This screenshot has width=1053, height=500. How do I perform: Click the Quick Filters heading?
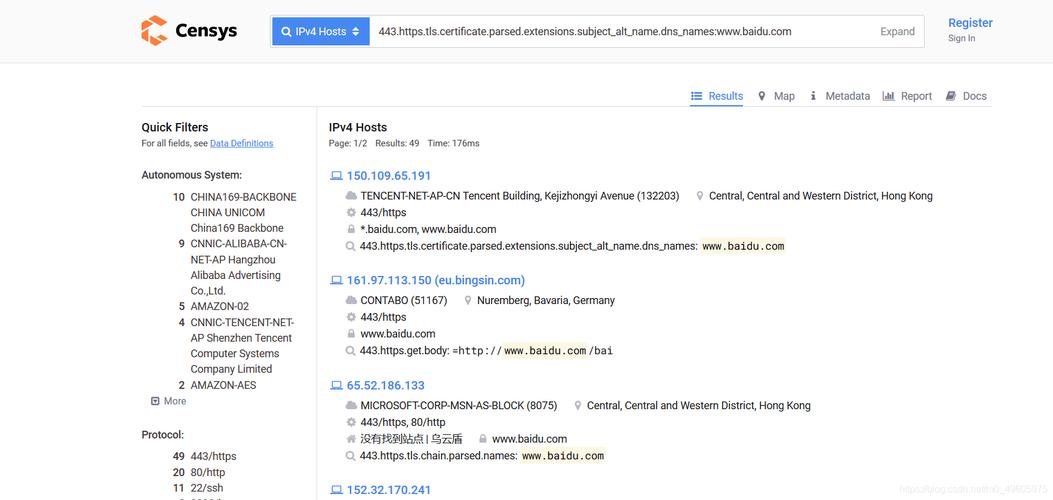(175, 128)
